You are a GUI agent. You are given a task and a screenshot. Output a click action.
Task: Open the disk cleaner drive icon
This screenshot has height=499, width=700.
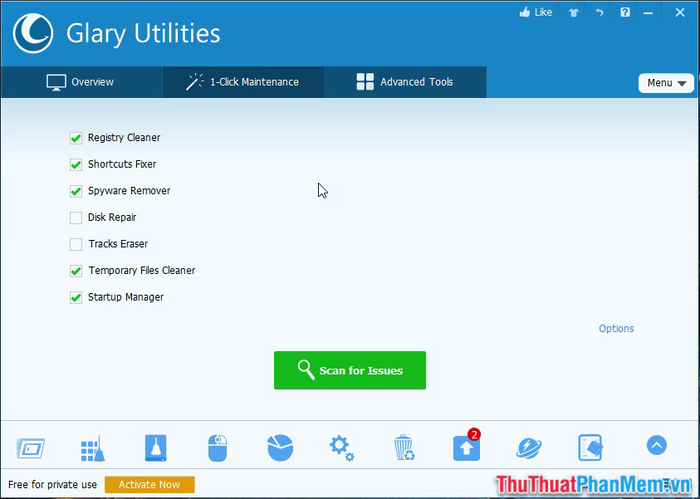point(156,448)
